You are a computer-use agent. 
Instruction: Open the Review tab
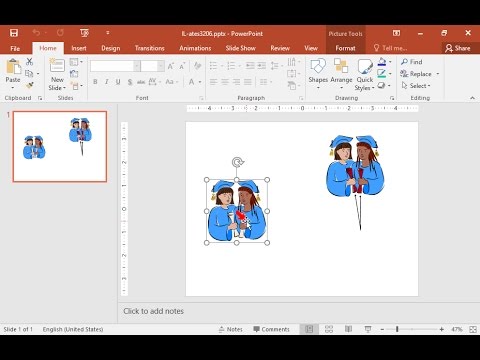[280, 48]
